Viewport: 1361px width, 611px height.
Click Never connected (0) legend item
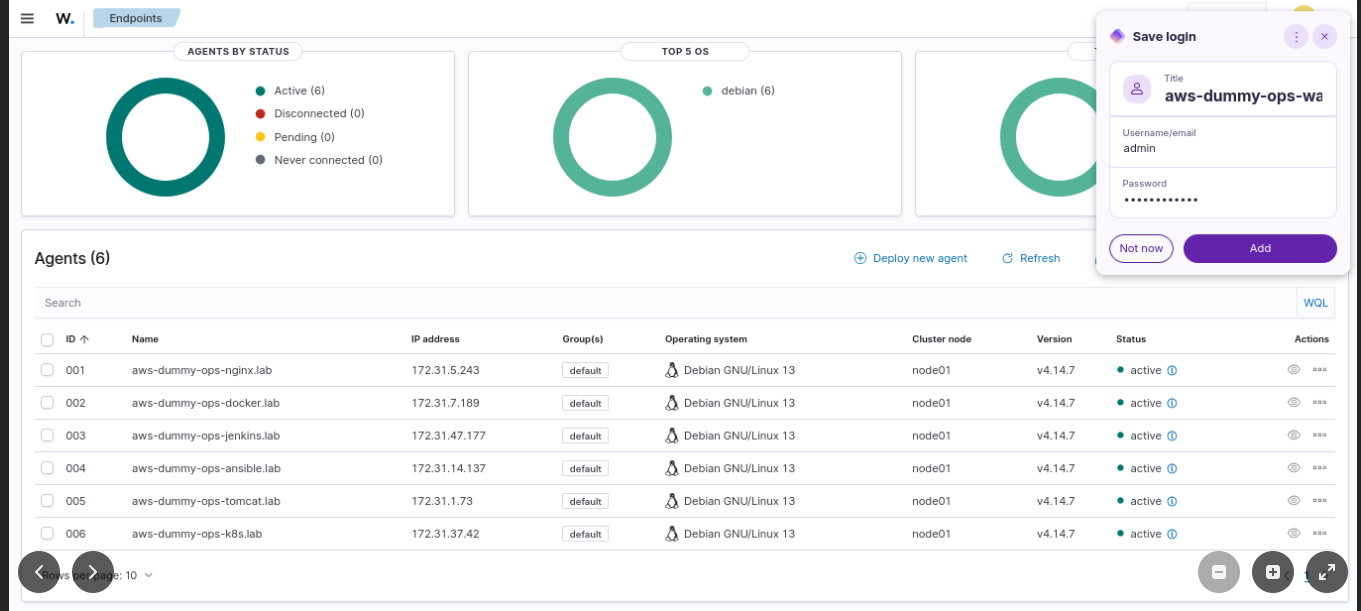(x=319, y=160)
